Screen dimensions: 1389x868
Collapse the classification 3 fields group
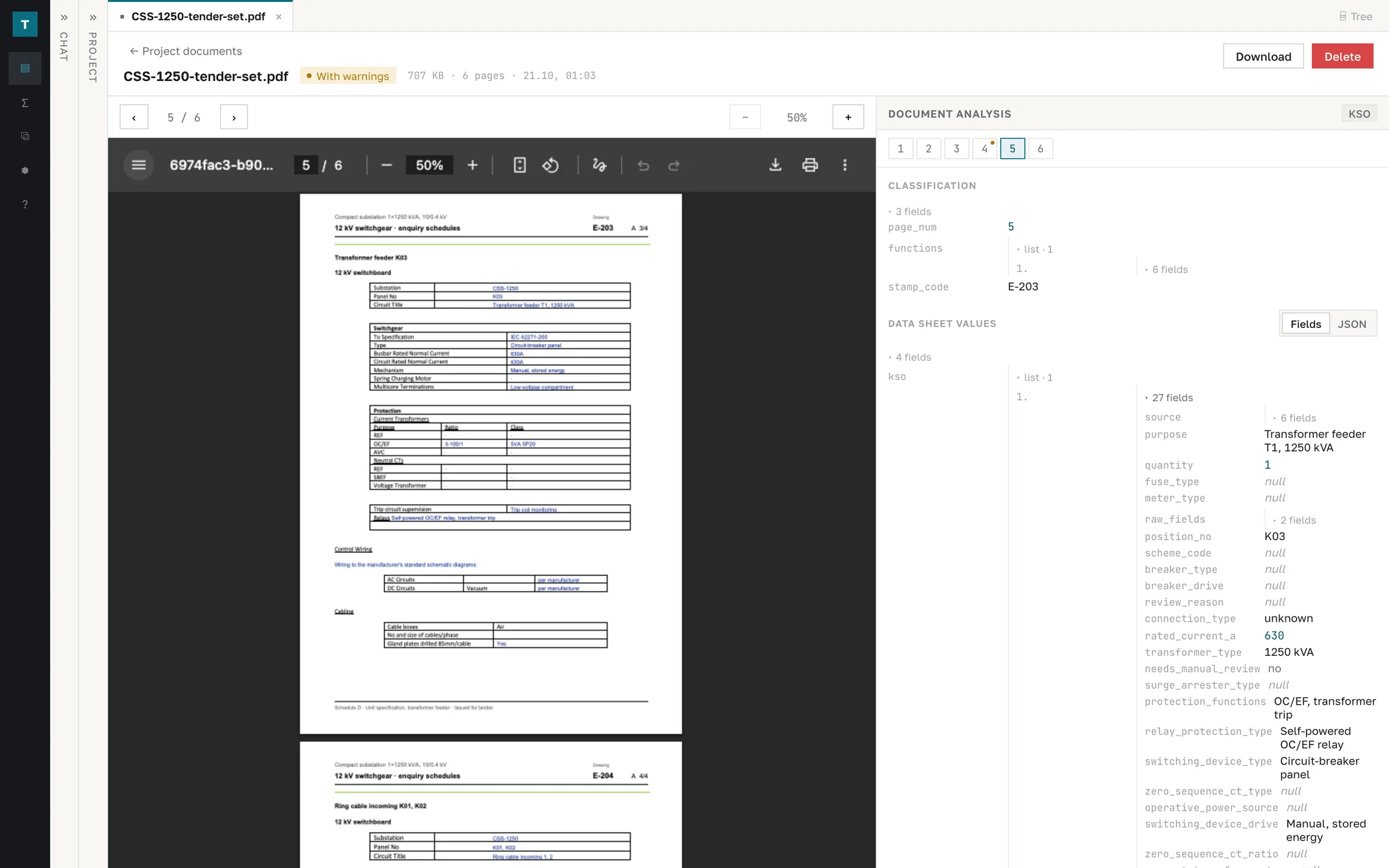click(x=911, y=212)
